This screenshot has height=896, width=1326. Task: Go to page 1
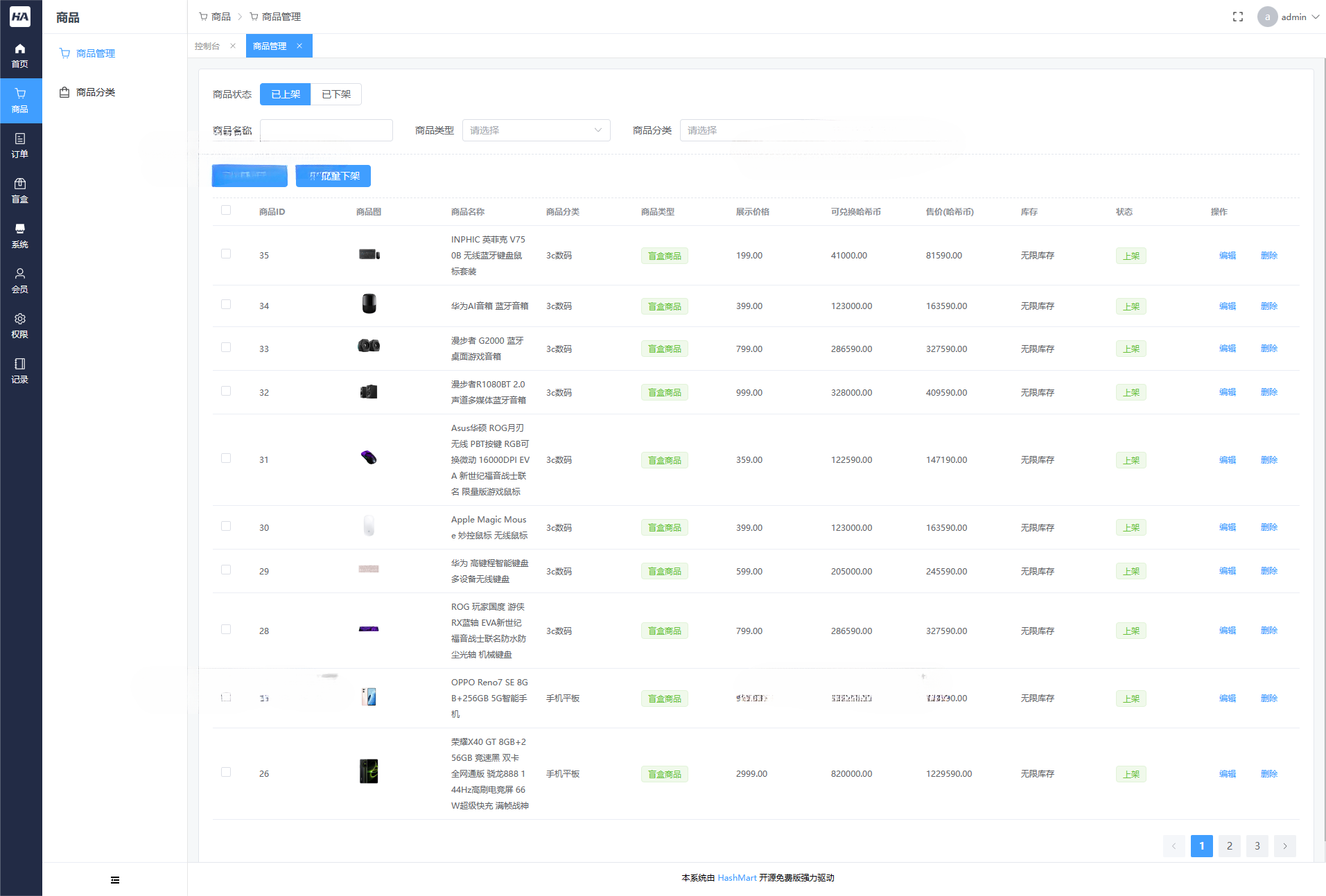pyautogui.click(x=1202, y=846)
